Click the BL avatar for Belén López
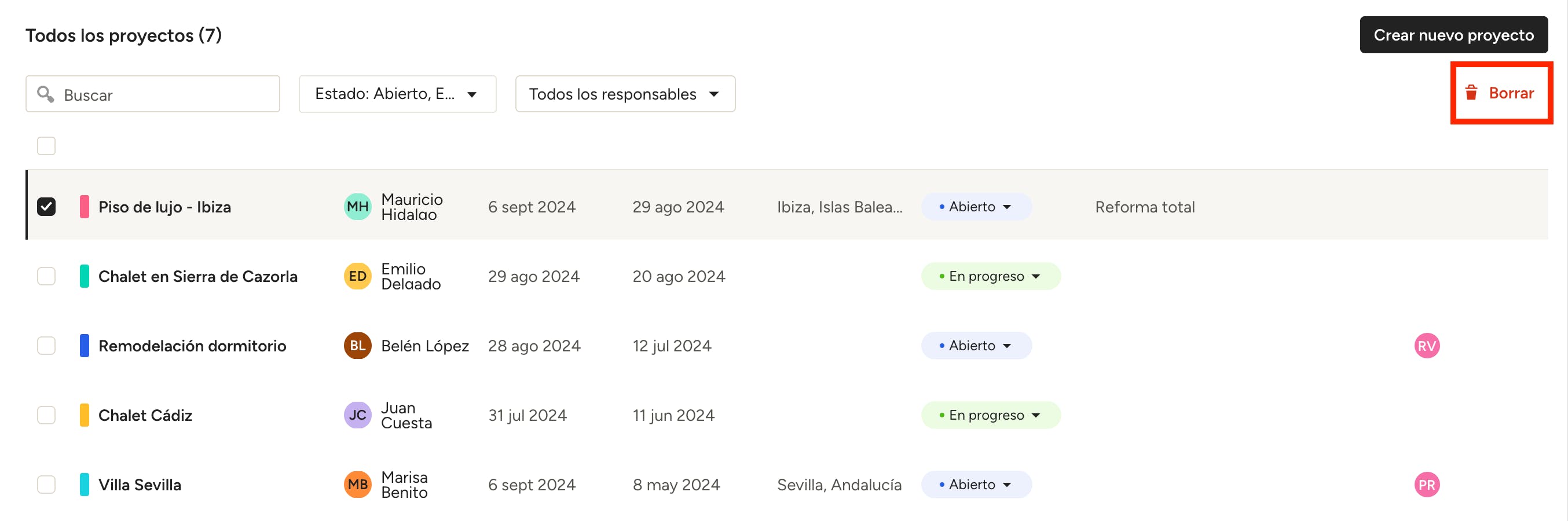The image size is (1568, 521). pos(357,346)
